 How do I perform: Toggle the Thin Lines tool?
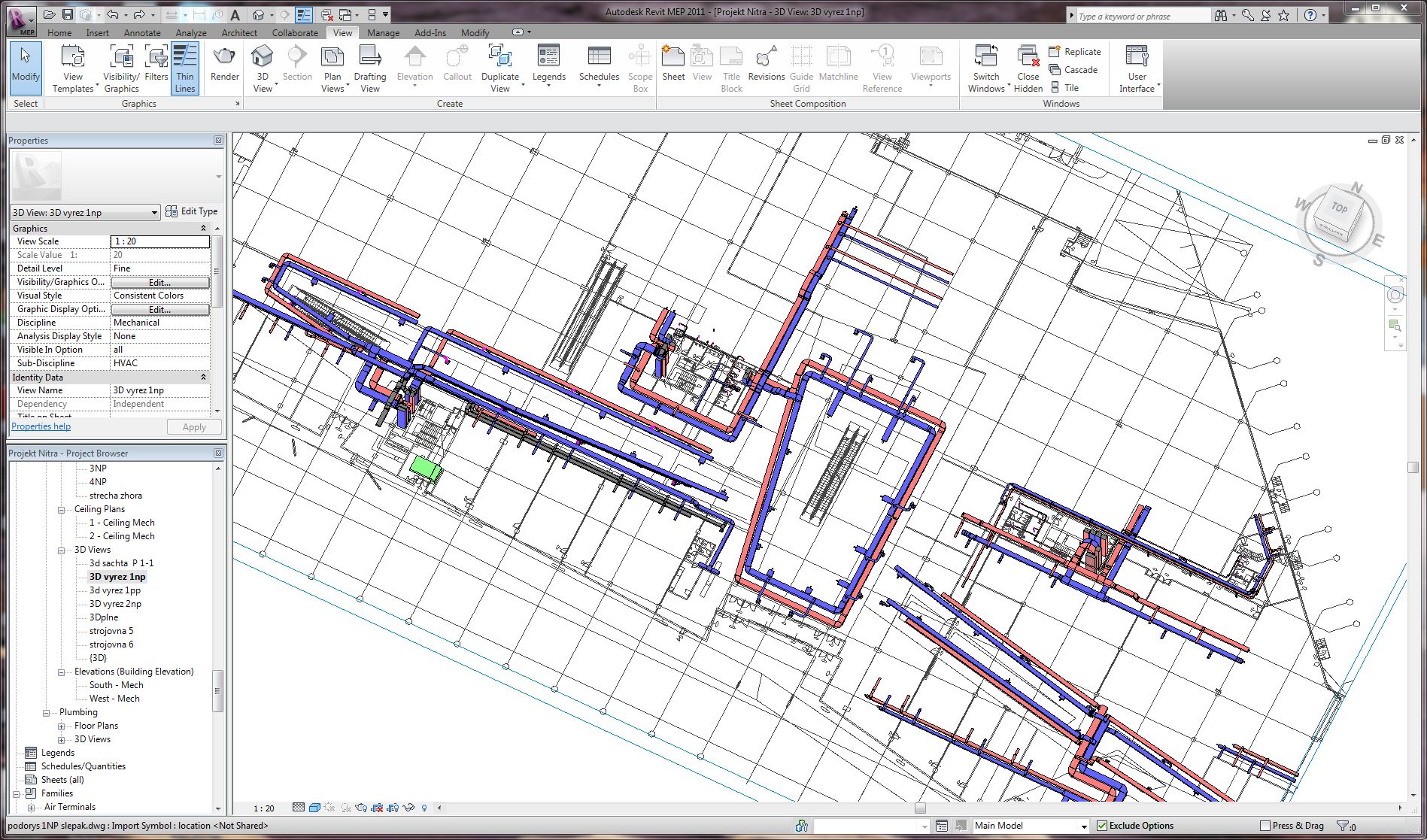185,68
